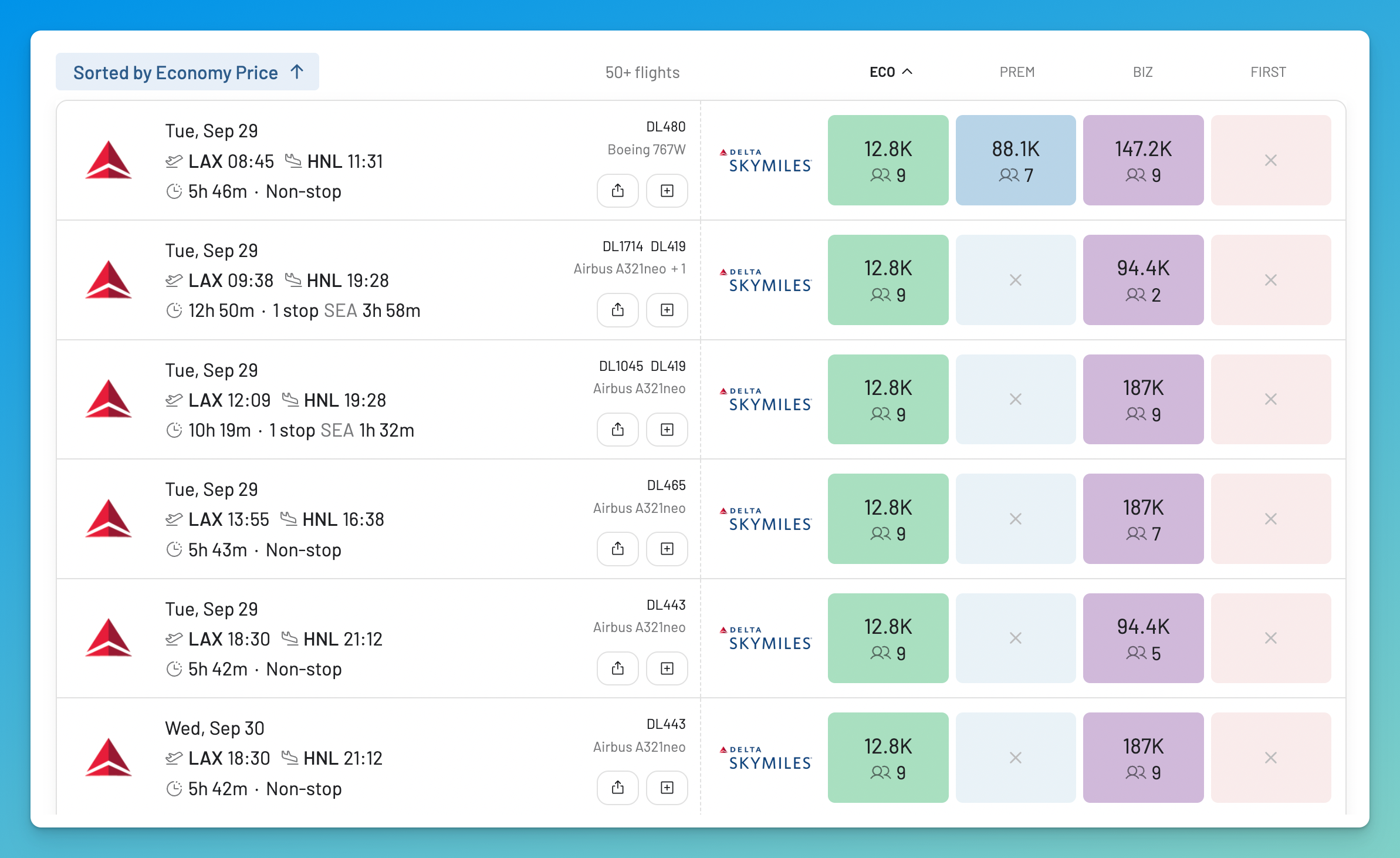The height and width of the screenshot is (858, 1400).
Task: Click Airbus A321neo + 1 aircraft text
Action: (630, 269)
